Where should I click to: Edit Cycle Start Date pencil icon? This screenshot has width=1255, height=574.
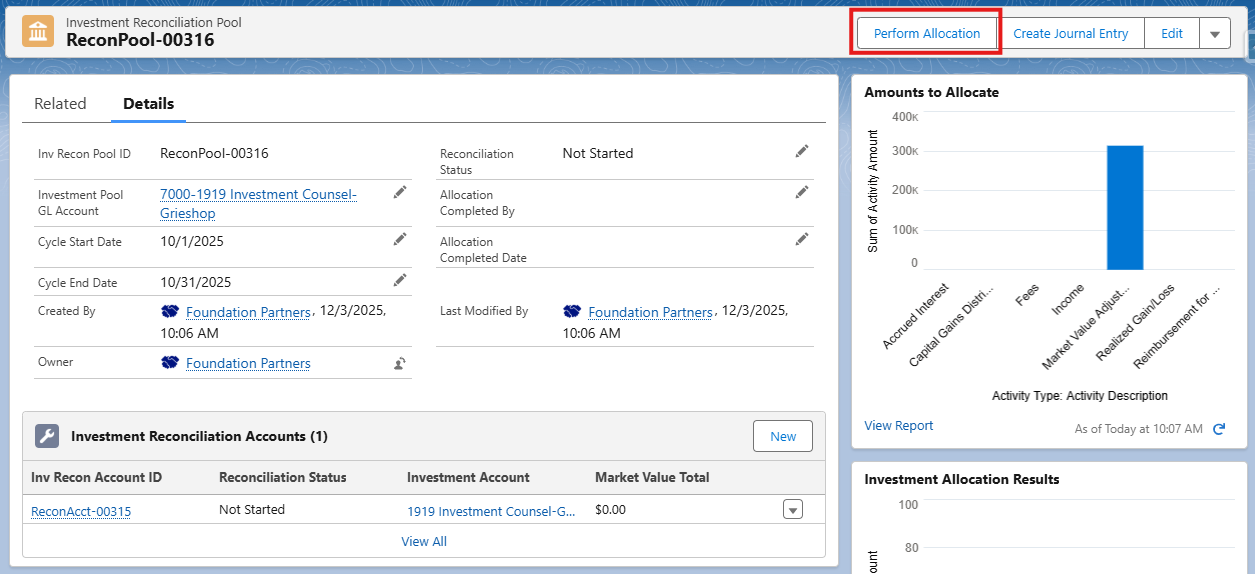400,239
